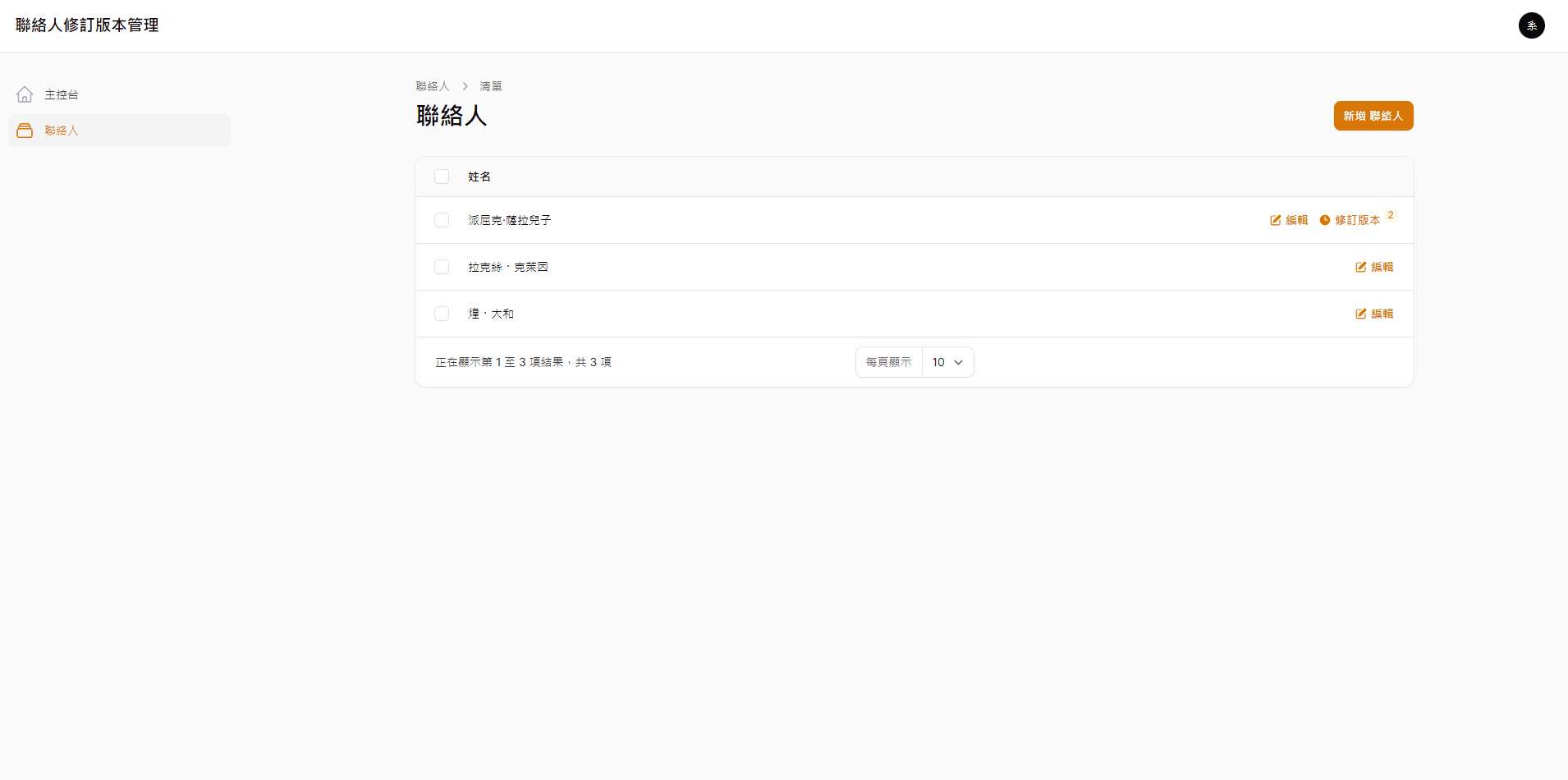Select the 清單 breadcrumb item
This screenshot has height=780, width=1568.
click(490, 85)
